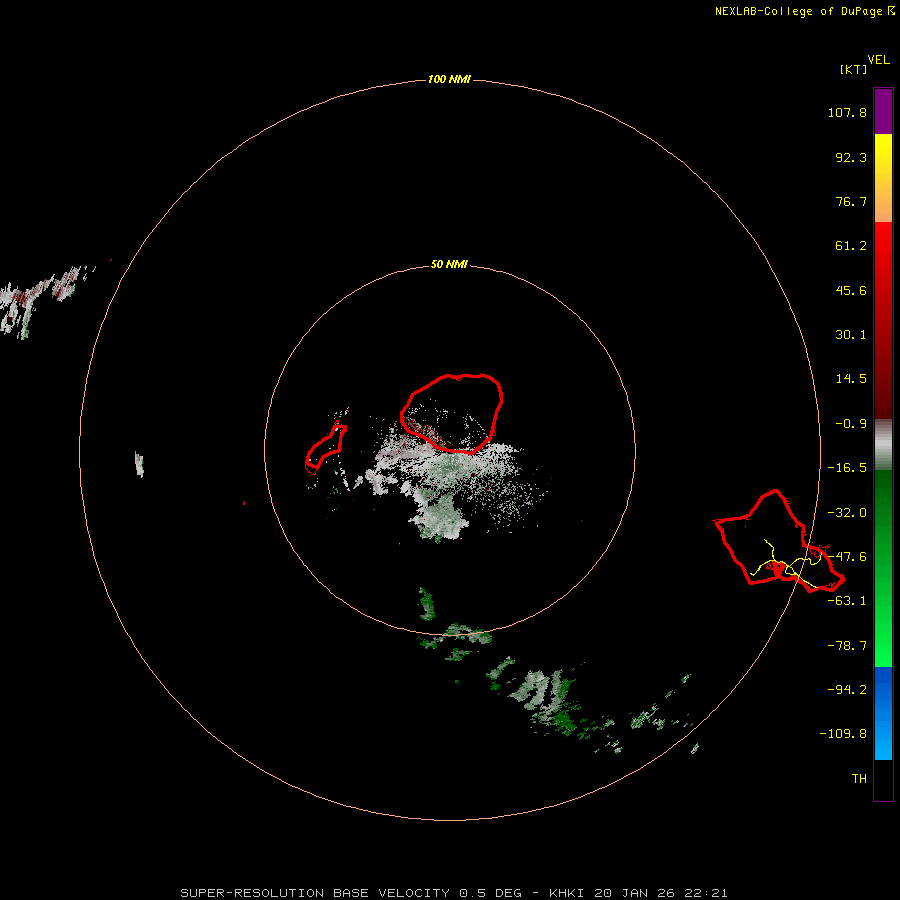Viewport: 900px width, 900px height.
Task: Click the [KT] units label
Action: (853, 69)
